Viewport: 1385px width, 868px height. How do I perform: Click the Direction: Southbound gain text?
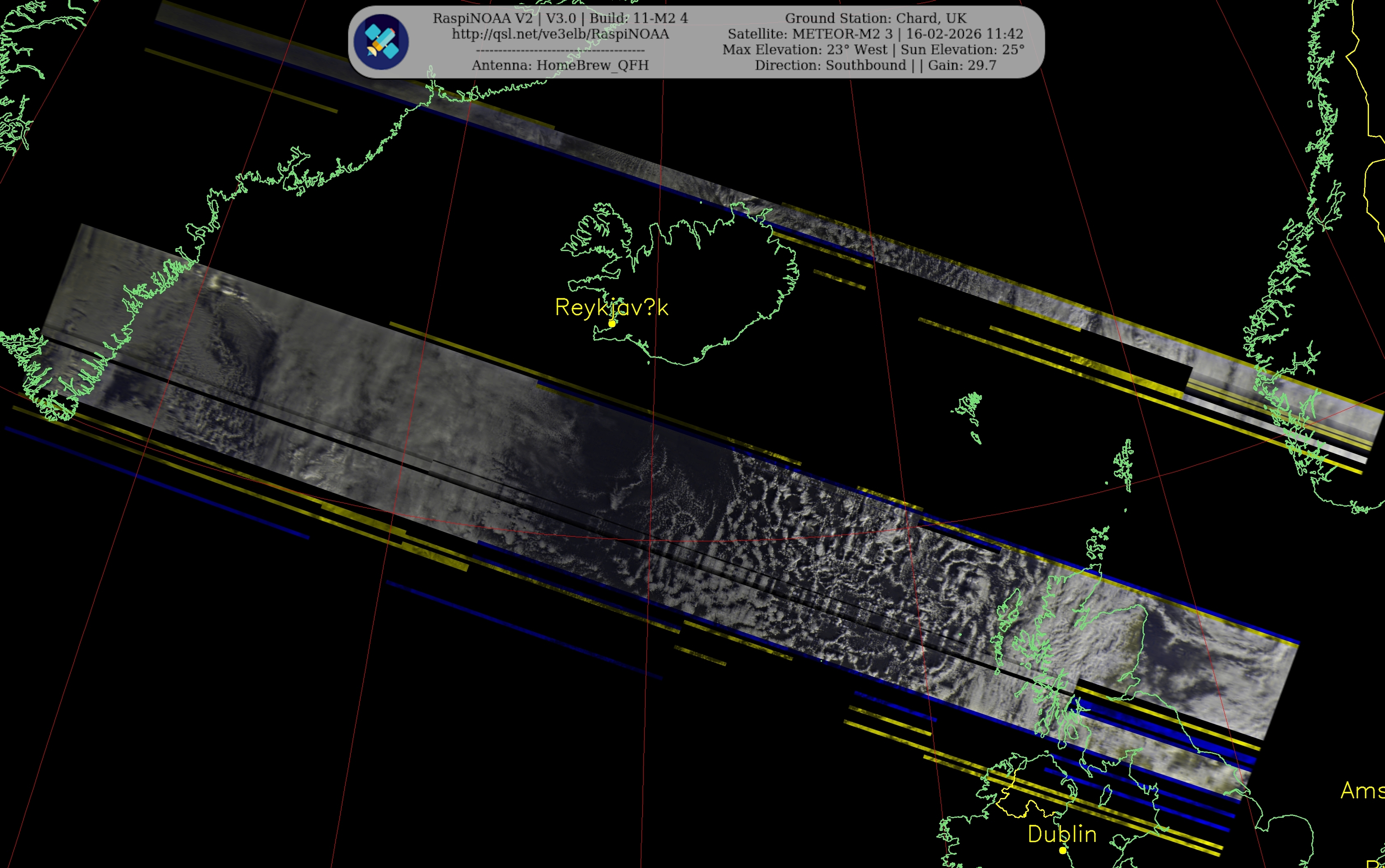(x=875, y=65)
